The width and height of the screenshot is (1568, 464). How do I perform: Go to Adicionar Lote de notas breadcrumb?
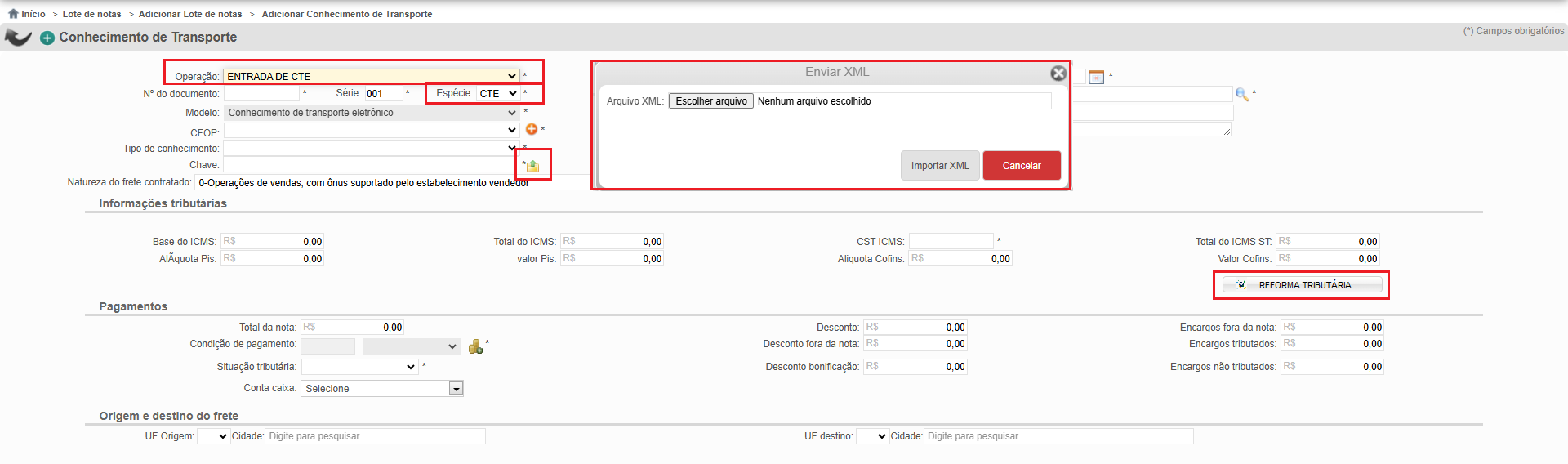click(x=190, y=14)
